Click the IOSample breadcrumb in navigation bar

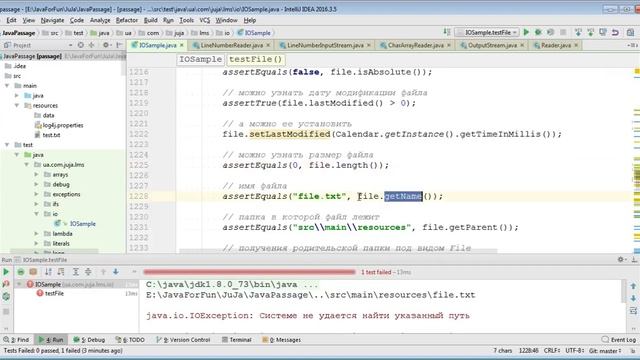coord(253,33)
